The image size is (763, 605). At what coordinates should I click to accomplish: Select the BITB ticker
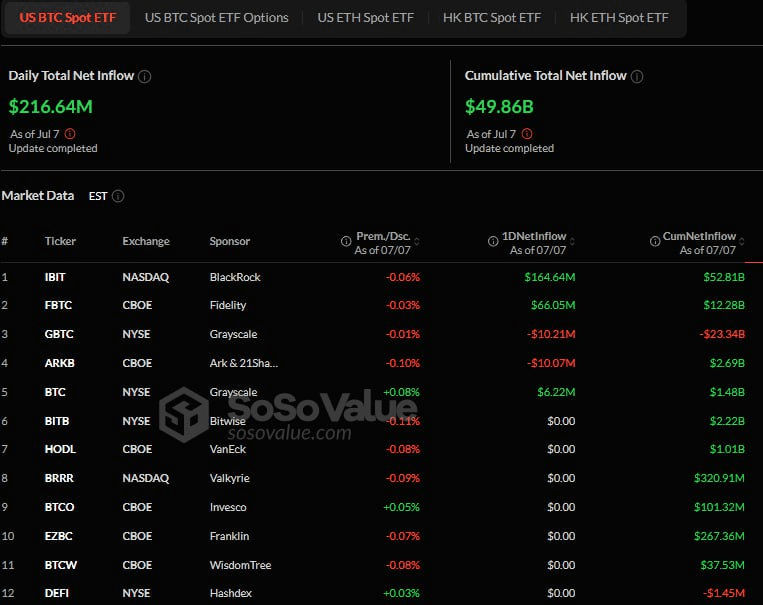point(56,421)
